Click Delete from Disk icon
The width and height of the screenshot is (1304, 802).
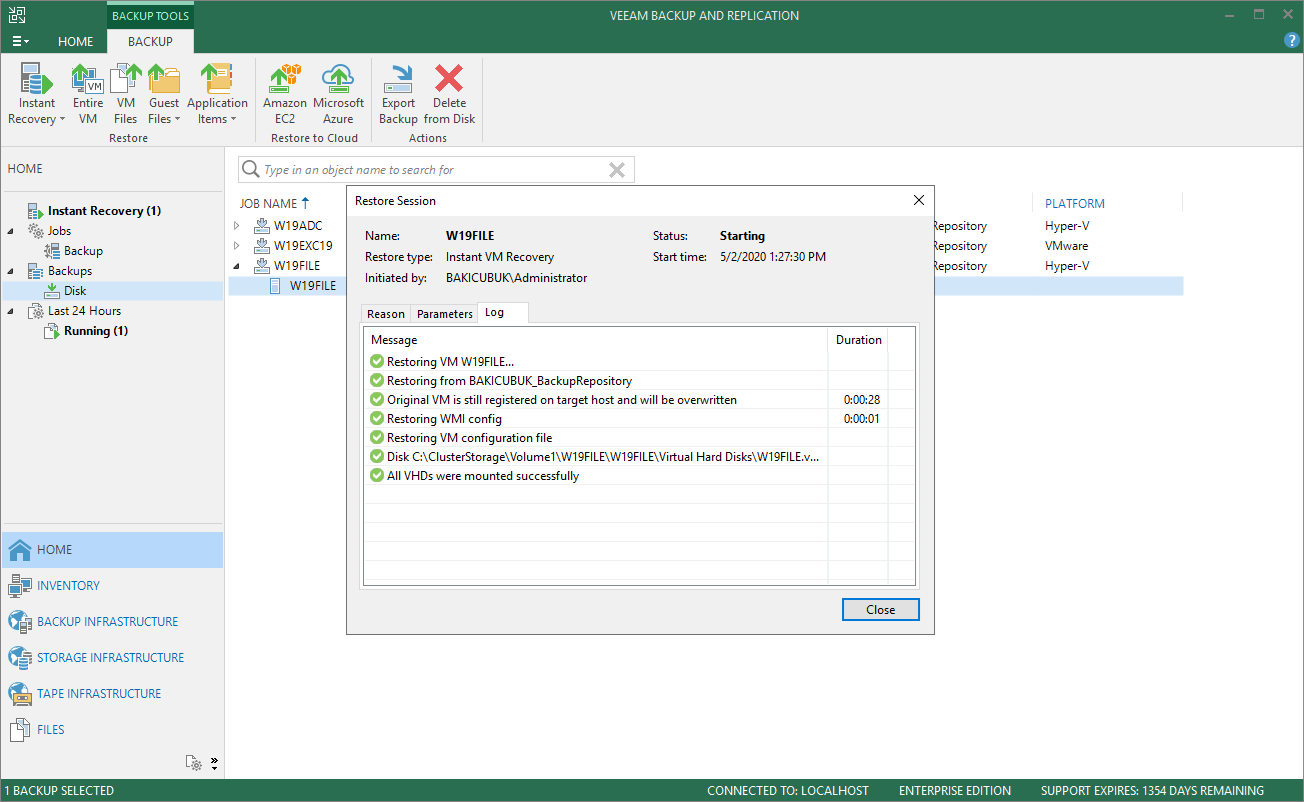point(450,94)
